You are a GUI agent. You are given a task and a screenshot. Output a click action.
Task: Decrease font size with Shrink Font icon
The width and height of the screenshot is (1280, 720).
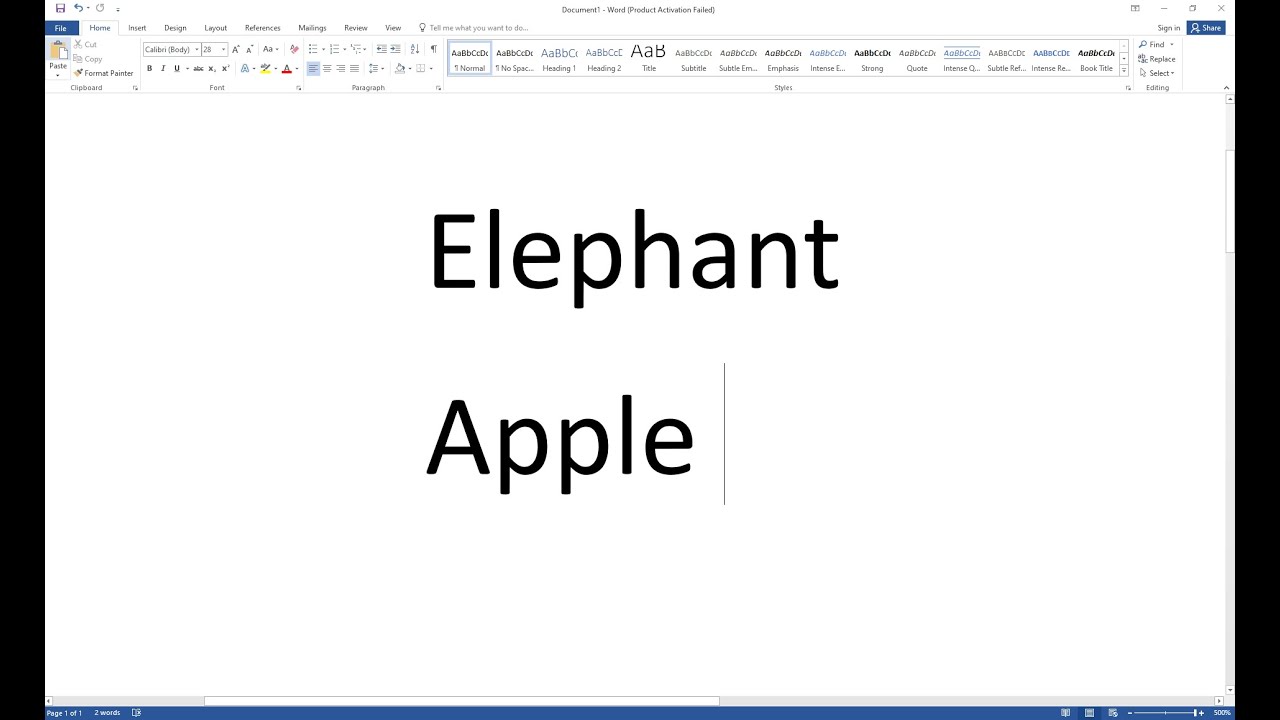249,49
